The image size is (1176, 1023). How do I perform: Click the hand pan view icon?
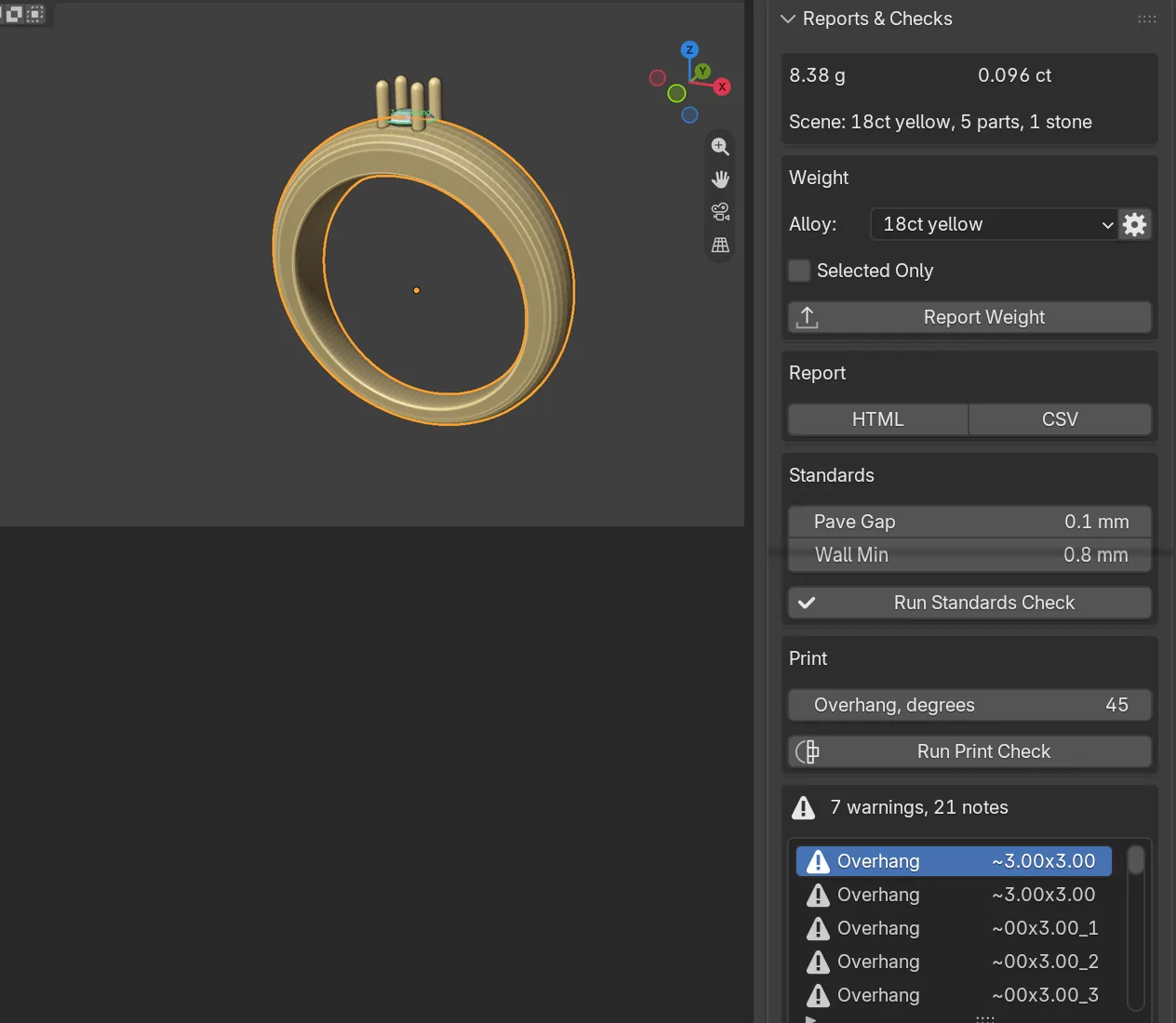click(720, 179)
